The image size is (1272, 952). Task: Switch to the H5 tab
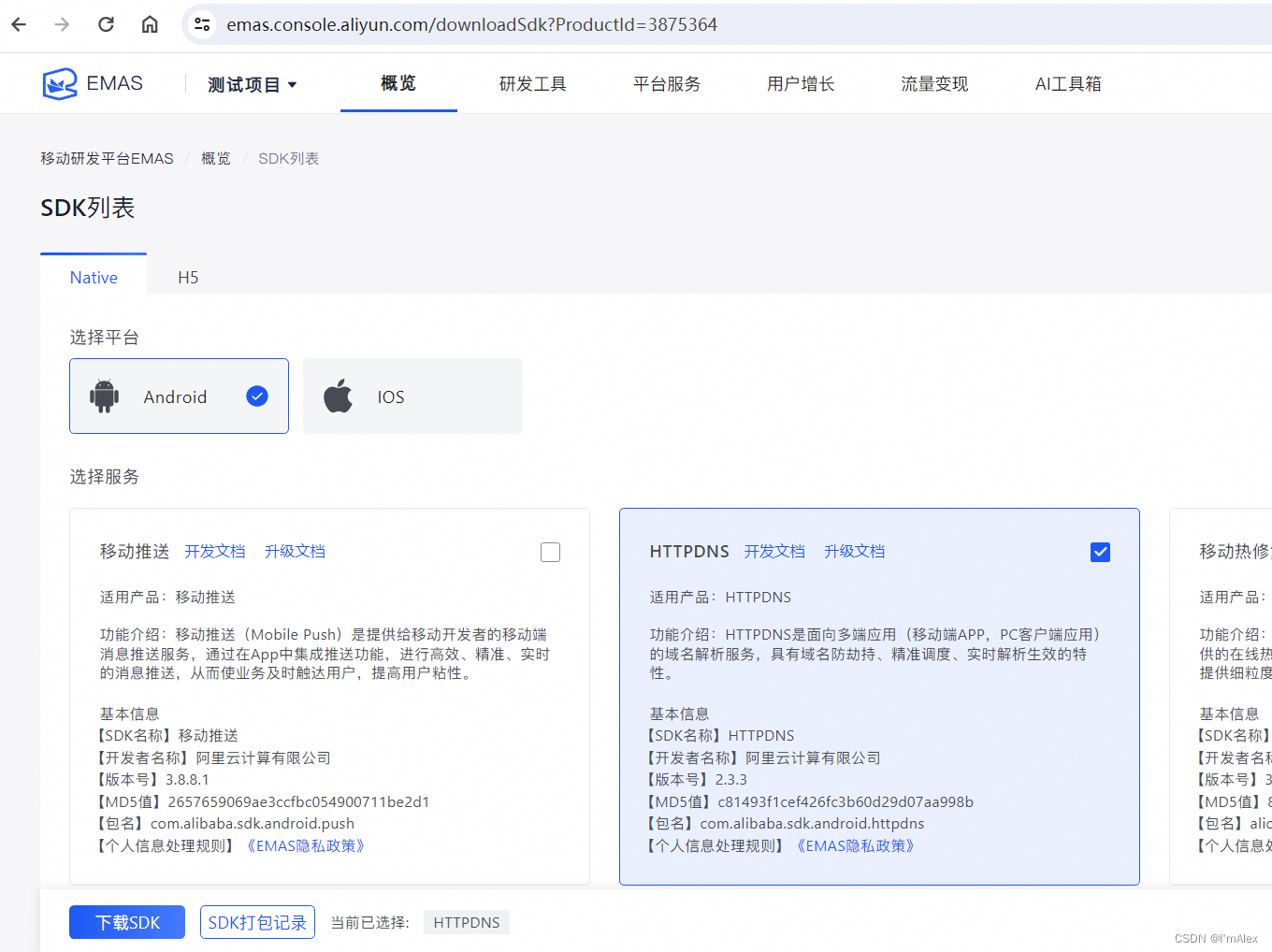(188, 278)
